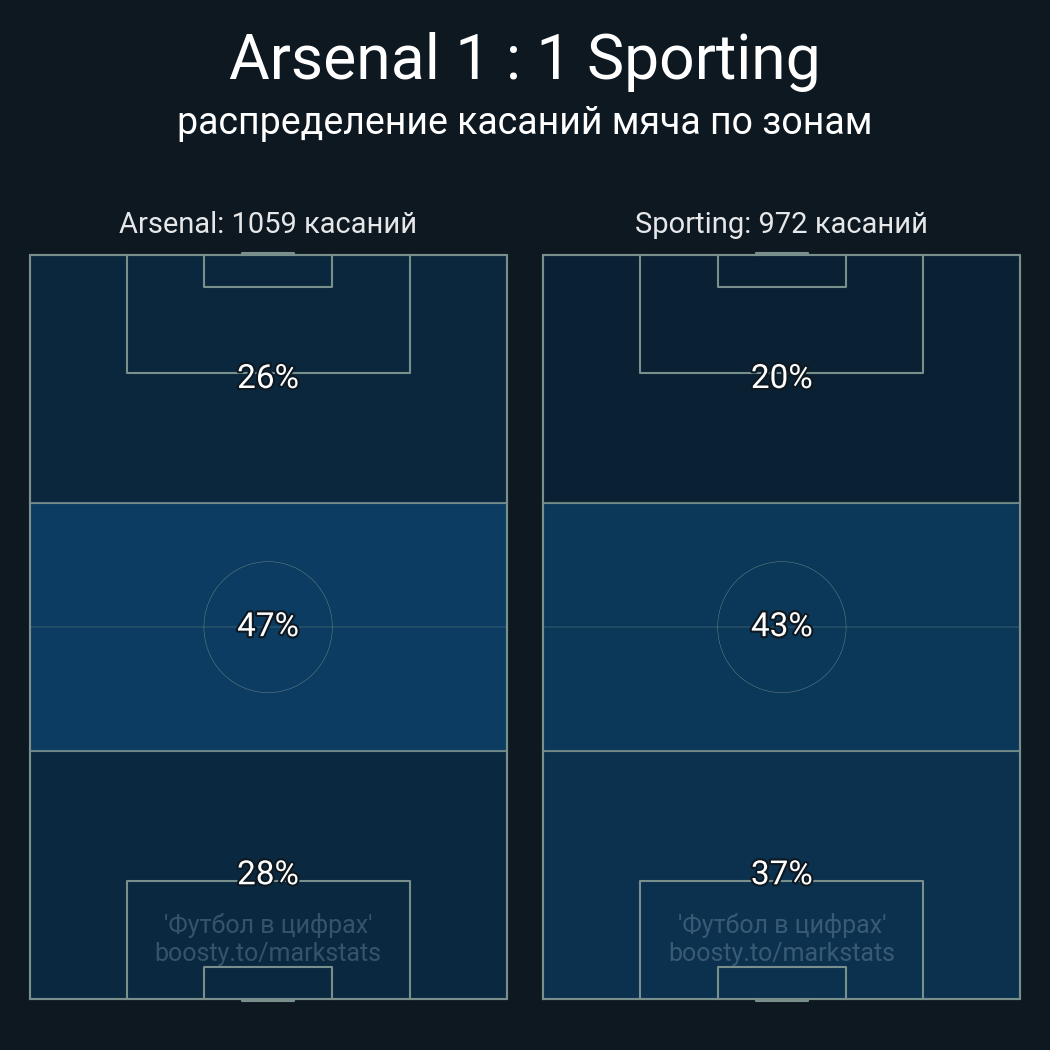Click the top goal box on Arsenal pitch
The height and width of the screenshot is (1050, 1050).
tap(268, 271)
